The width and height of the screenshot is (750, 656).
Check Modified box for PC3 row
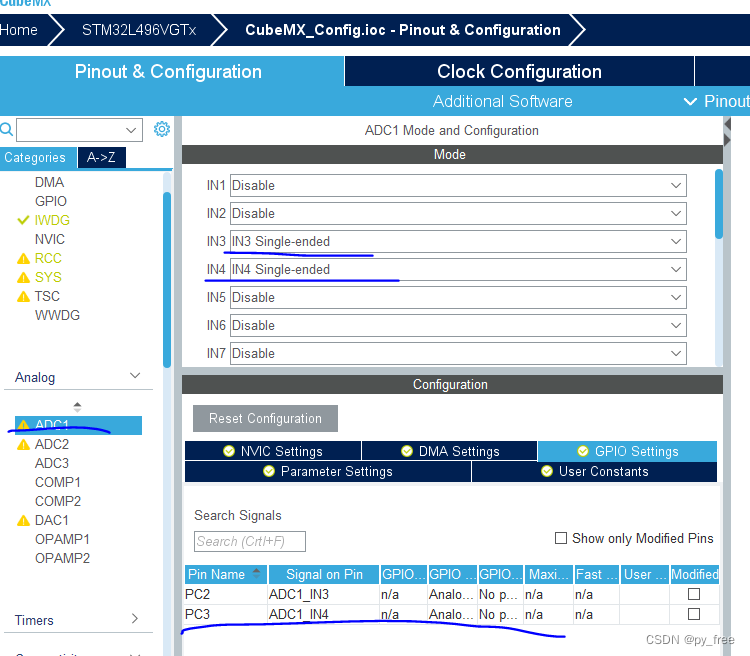pos(694,614)
